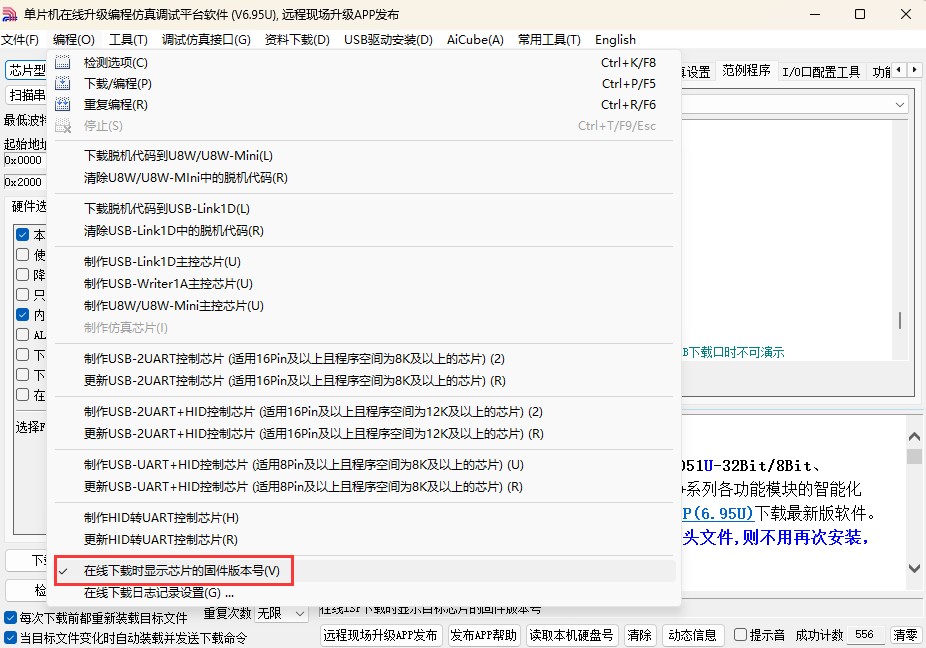Open the 资料下载(D) menu
926x648 pixels.
(x=297, y=40)
